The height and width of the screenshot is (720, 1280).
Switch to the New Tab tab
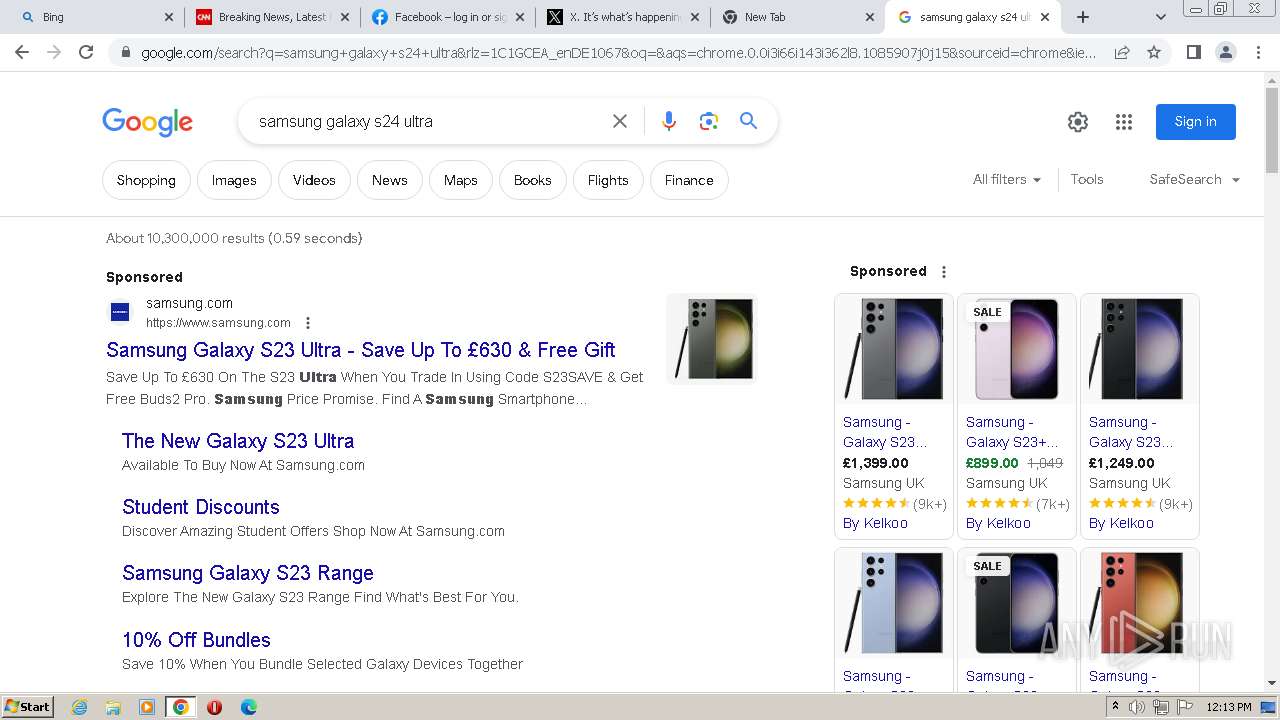[x=796, y=17]
